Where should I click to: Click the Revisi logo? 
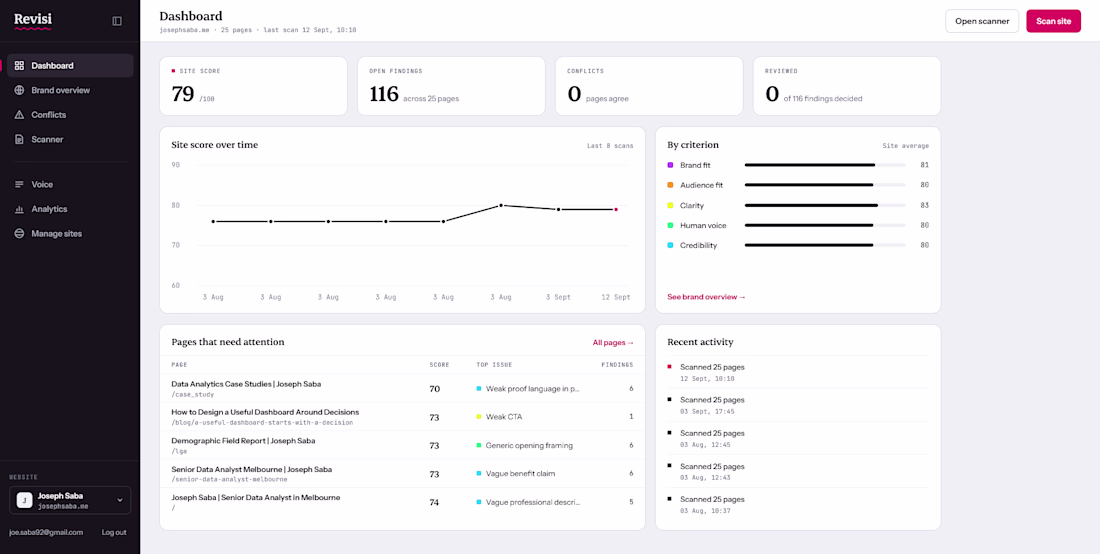tap(33, 21)
